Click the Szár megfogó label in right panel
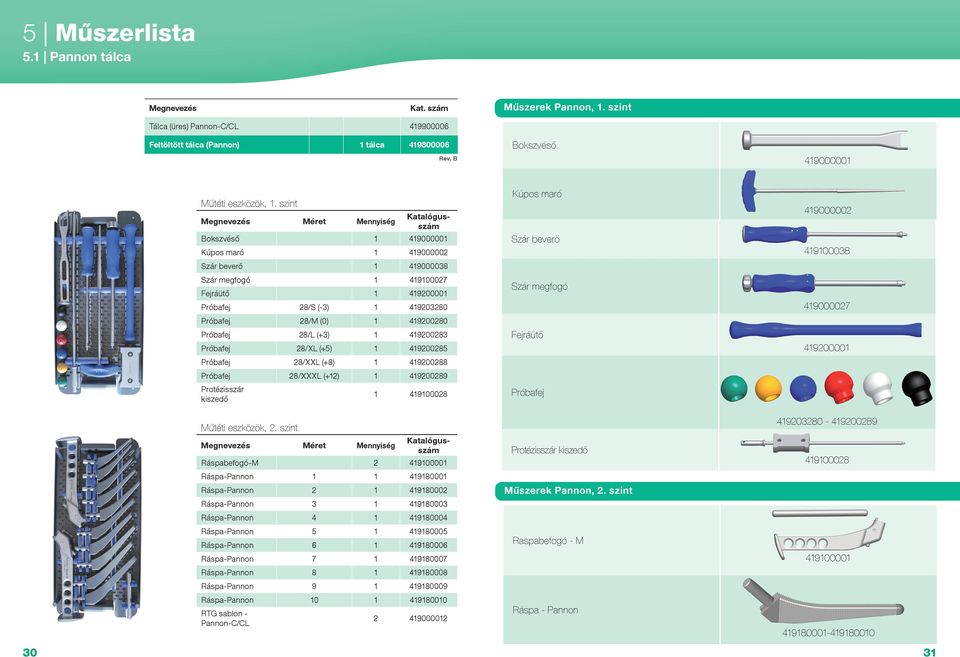Image resolution: width=960 pixels, height=657 pixels. point(539,287)
